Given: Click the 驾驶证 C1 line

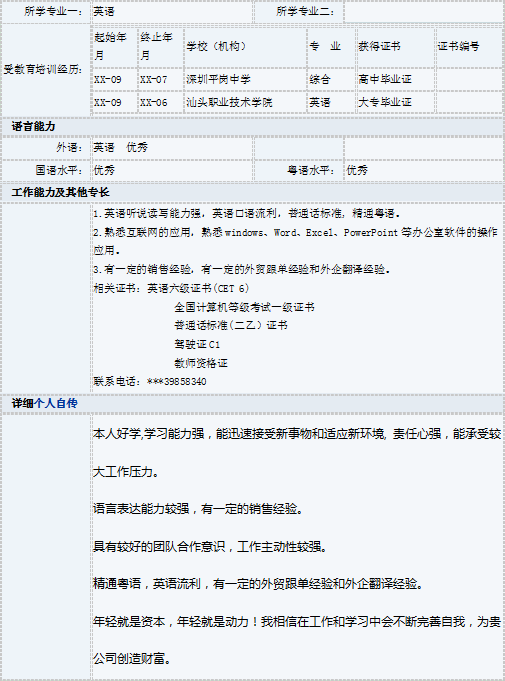Looking at the screenshot, I should 197,344.
